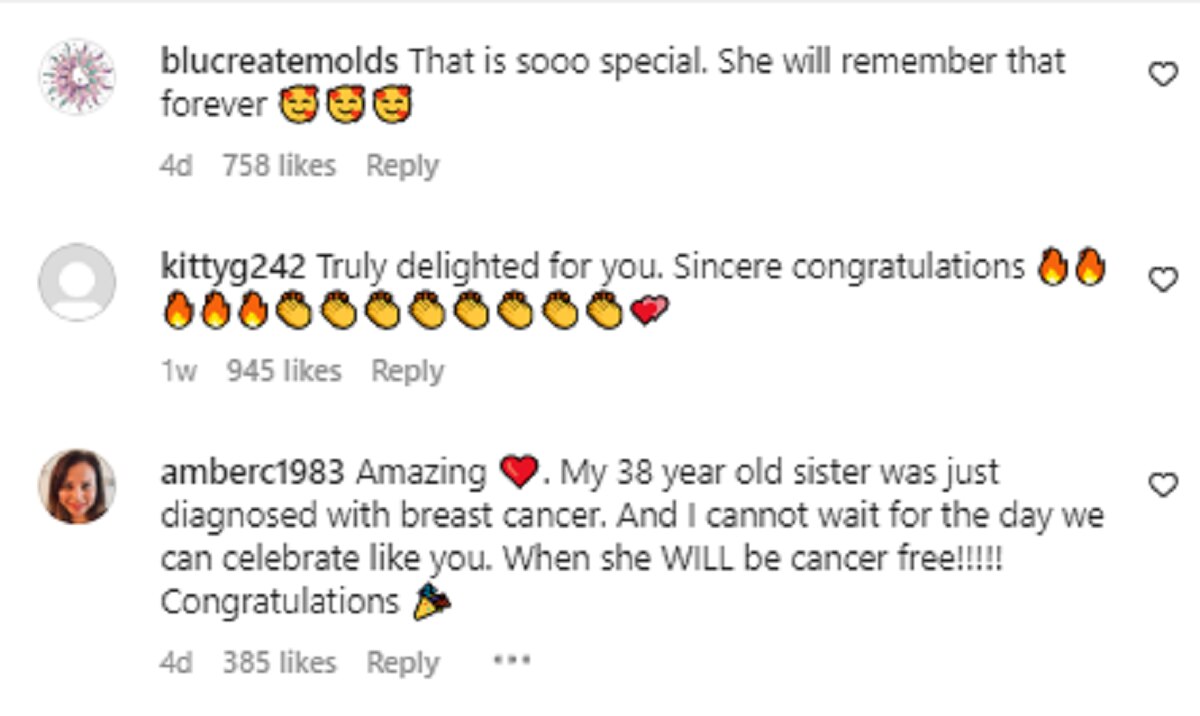The width and height of the screenshot is (1200, 716).
Task: Open kittyg242's default avatar
Action: coord(77,282)
